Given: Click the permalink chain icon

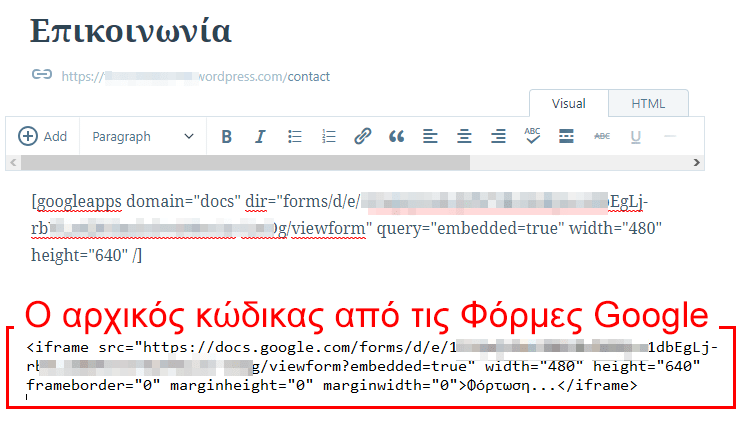Looking at the screenshot, I should [42, 75].
